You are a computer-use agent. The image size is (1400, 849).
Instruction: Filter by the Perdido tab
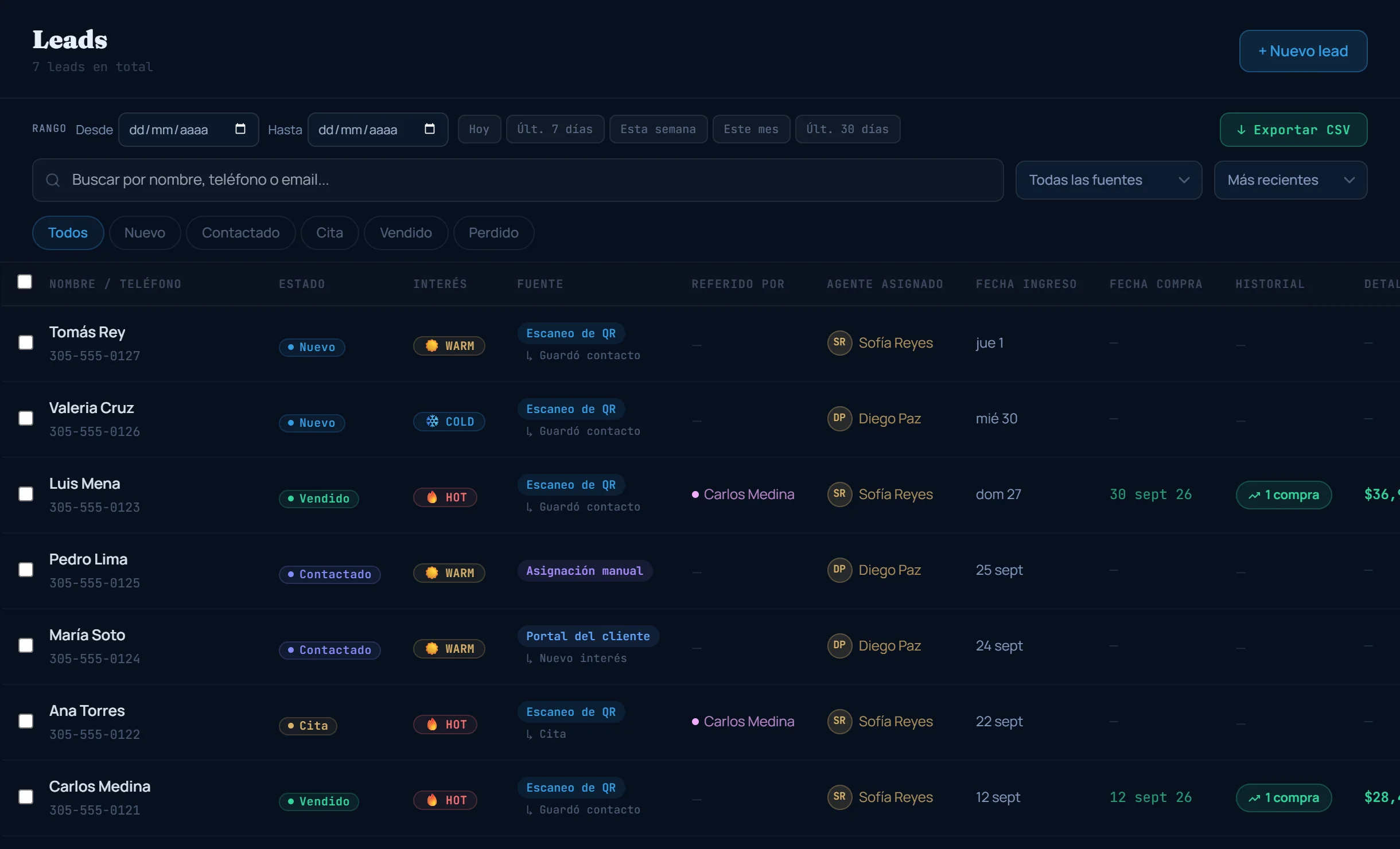(493, 233)
